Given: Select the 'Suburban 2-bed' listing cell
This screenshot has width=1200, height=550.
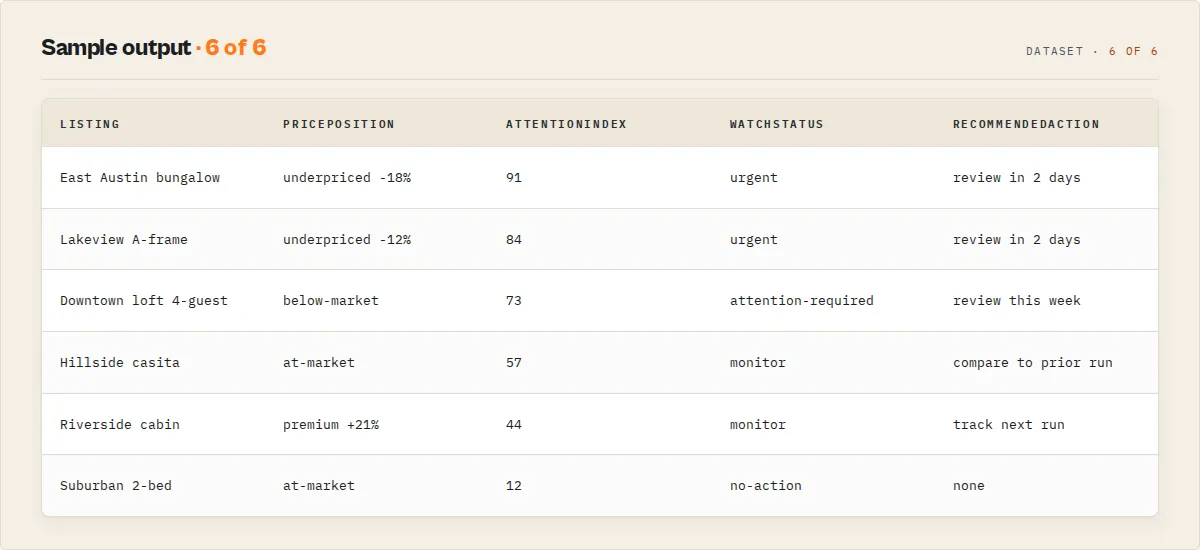Looking at the screenshot, I should click(116, 486).
